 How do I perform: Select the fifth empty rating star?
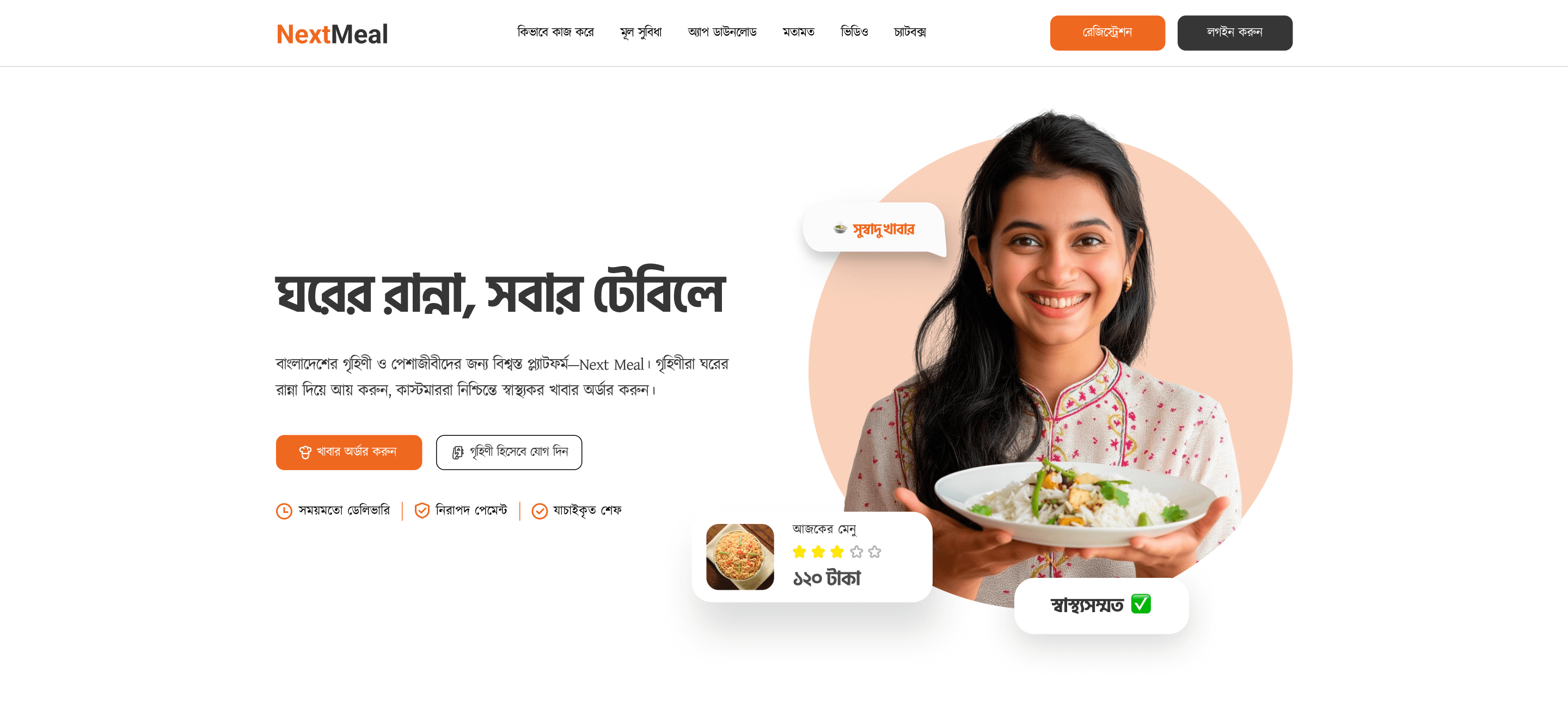point(875,552)
